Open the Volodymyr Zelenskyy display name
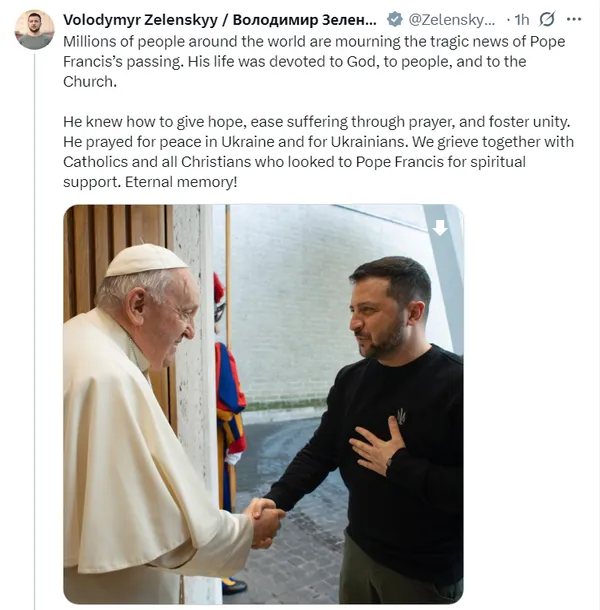 click(x=140, y=19)
